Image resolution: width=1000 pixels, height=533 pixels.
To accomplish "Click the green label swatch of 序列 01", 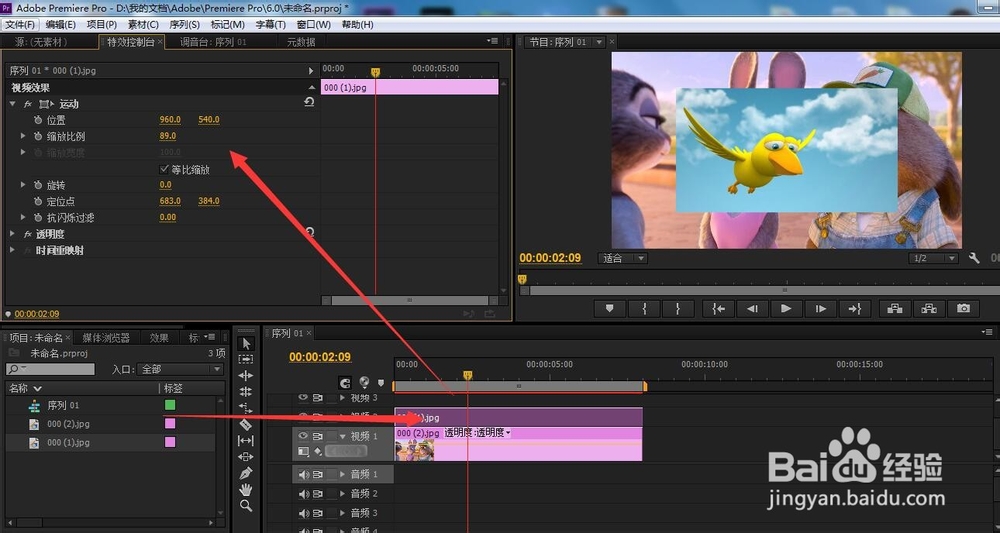I will point(170,405).
